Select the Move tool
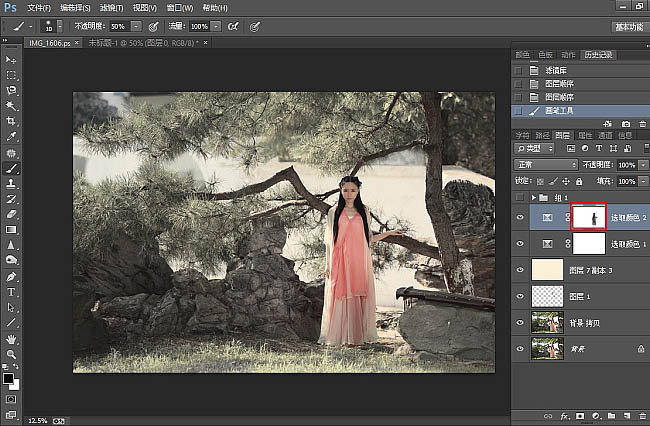Image resolution: width=650 pixels, height=426 pixels. pos(12,60)
